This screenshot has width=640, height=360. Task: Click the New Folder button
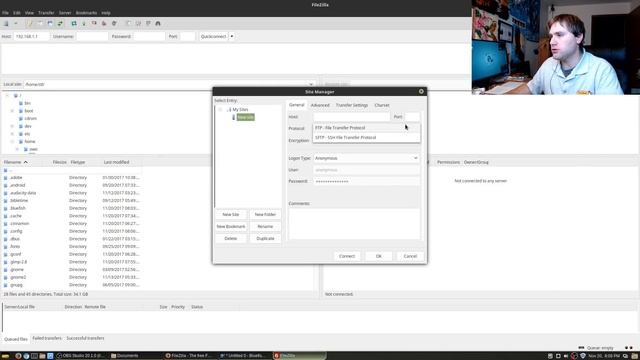265,215
